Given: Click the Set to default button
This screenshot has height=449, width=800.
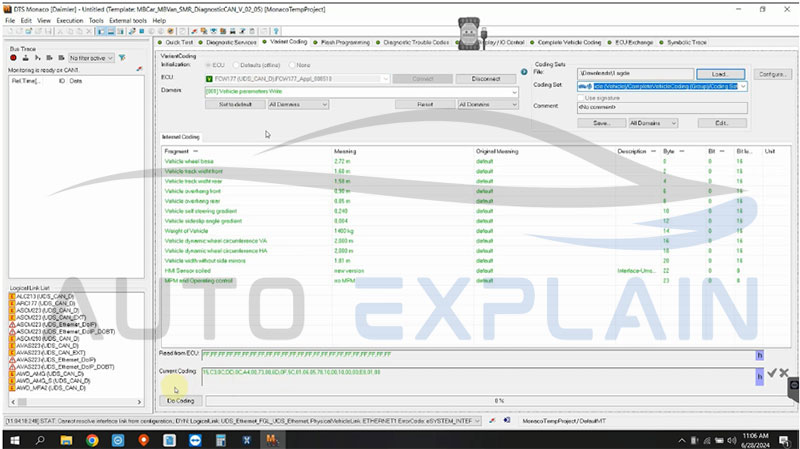Looking at the screenshot, I should click(235, 105).
